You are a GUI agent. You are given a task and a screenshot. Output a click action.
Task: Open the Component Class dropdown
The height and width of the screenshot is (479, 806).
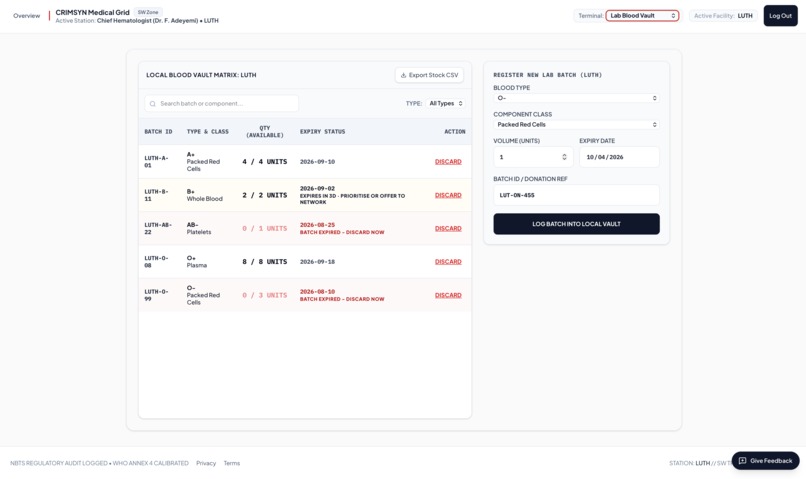point(576,125)
